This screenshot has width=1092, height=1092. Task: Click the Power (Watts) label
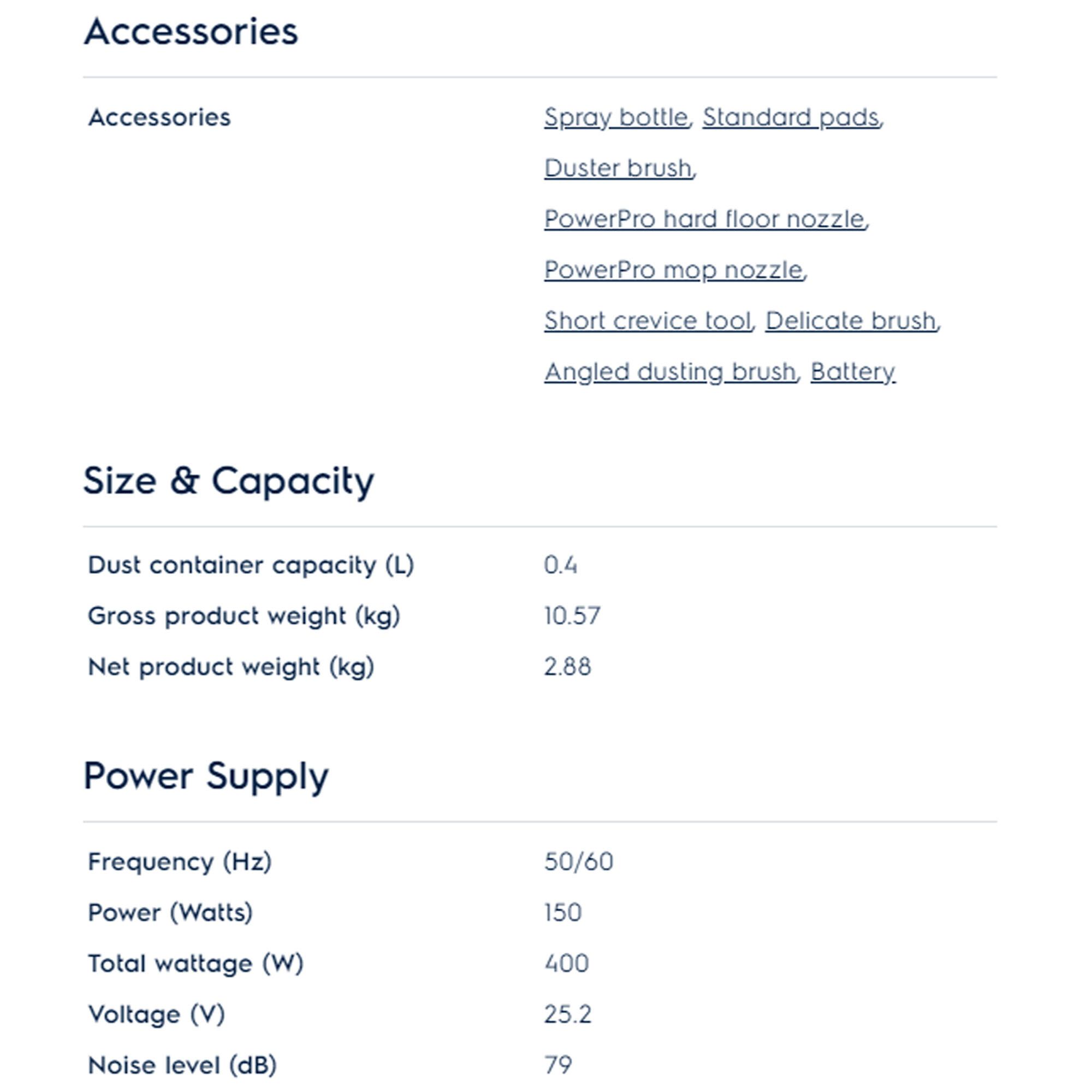(x=170, y=913)
